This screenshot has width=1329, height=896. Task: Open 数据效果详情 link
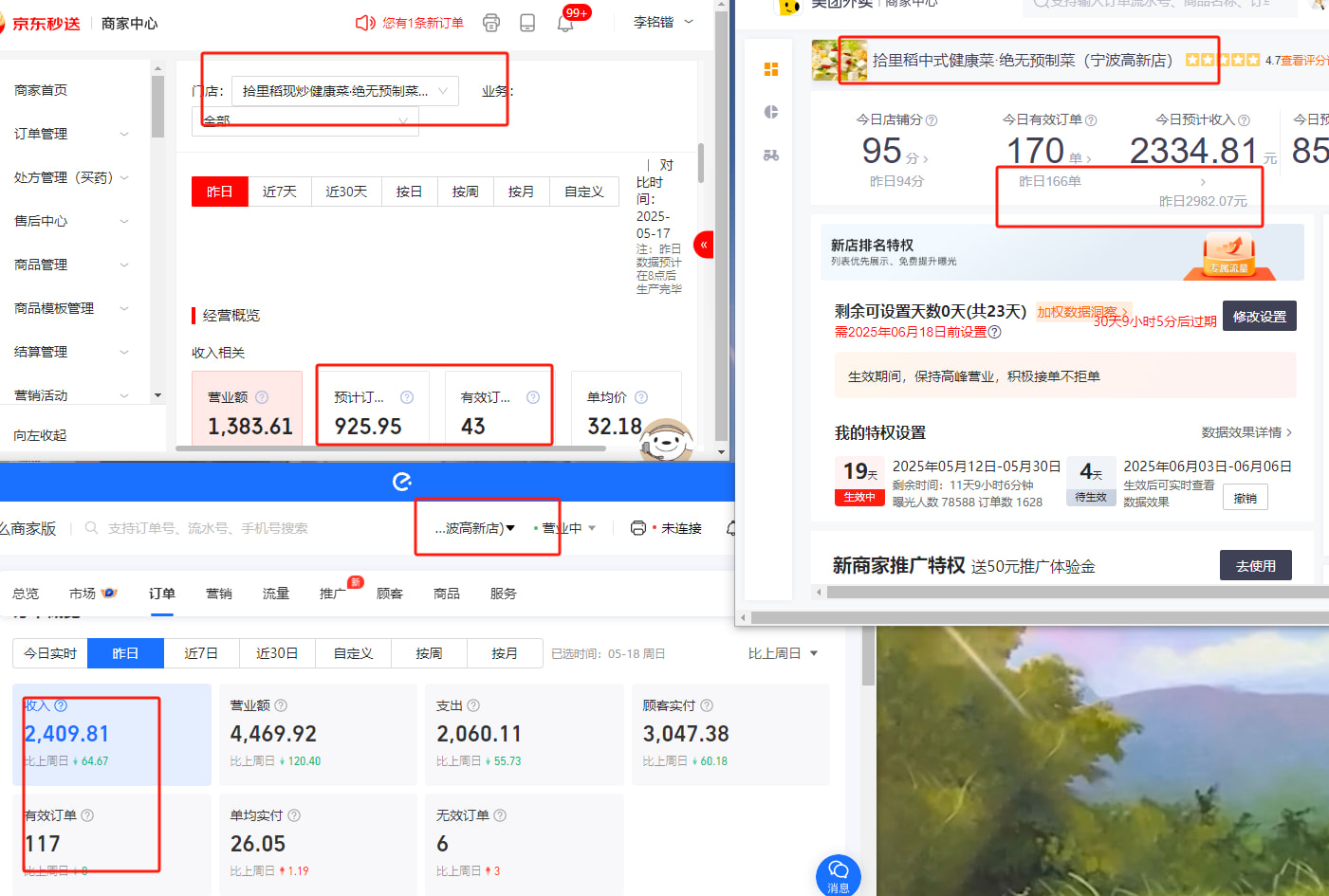point(1246,432)
